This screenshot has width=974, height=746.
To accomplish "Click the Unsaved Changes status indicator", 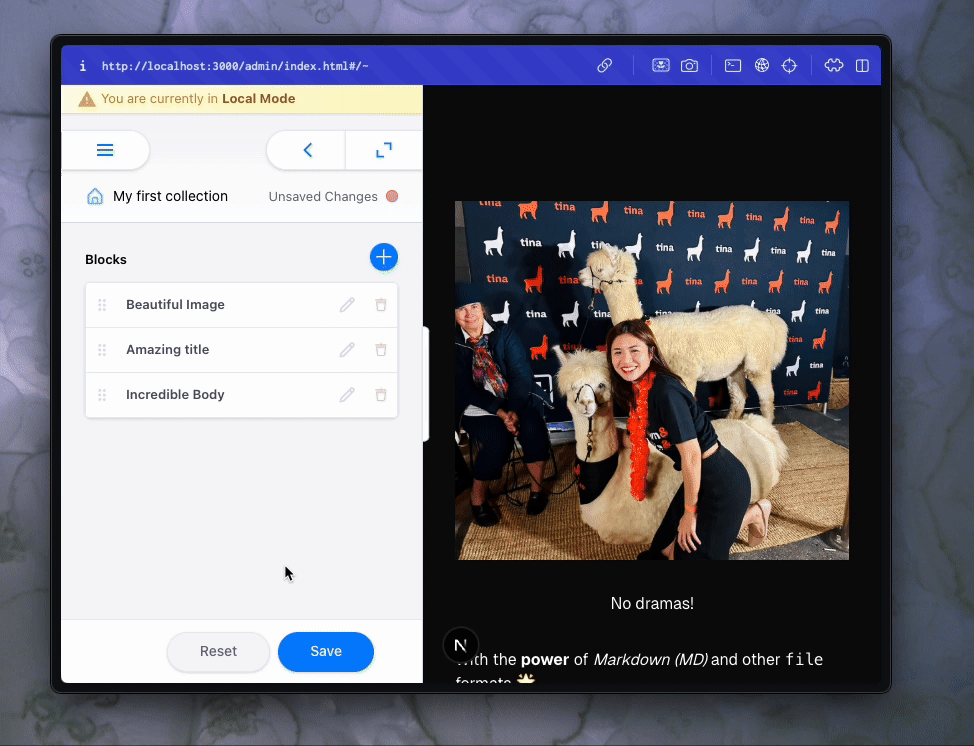I will (x=333, y=197).
